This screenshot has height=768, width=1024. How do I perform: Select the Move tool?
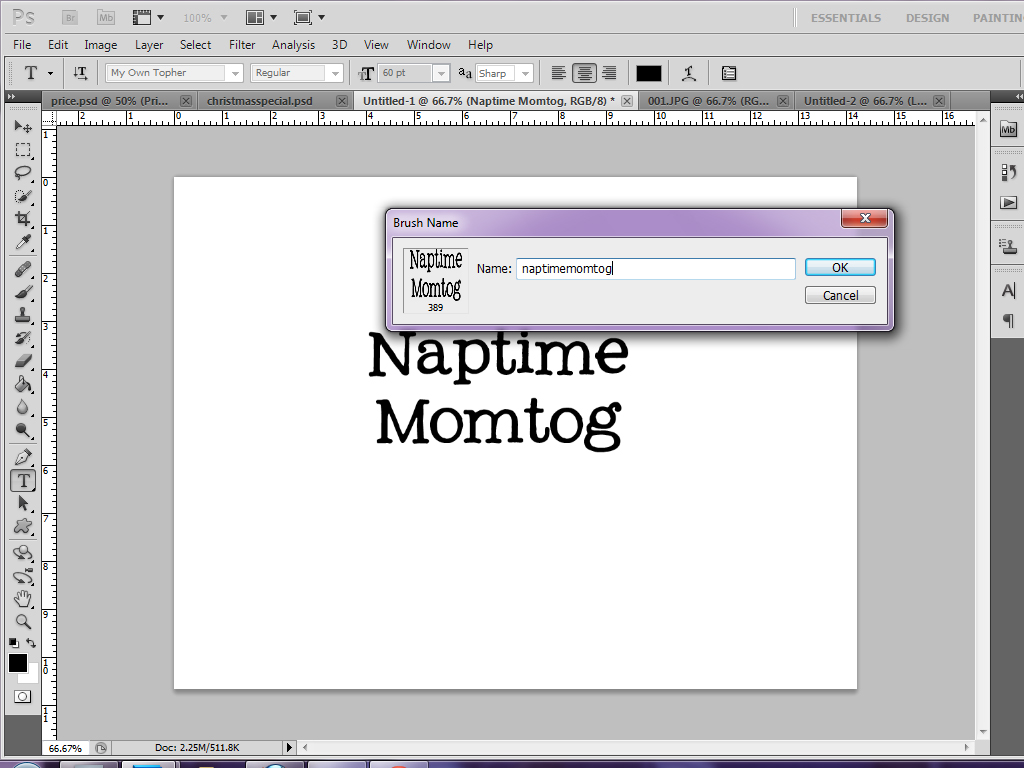pos(23,126)
